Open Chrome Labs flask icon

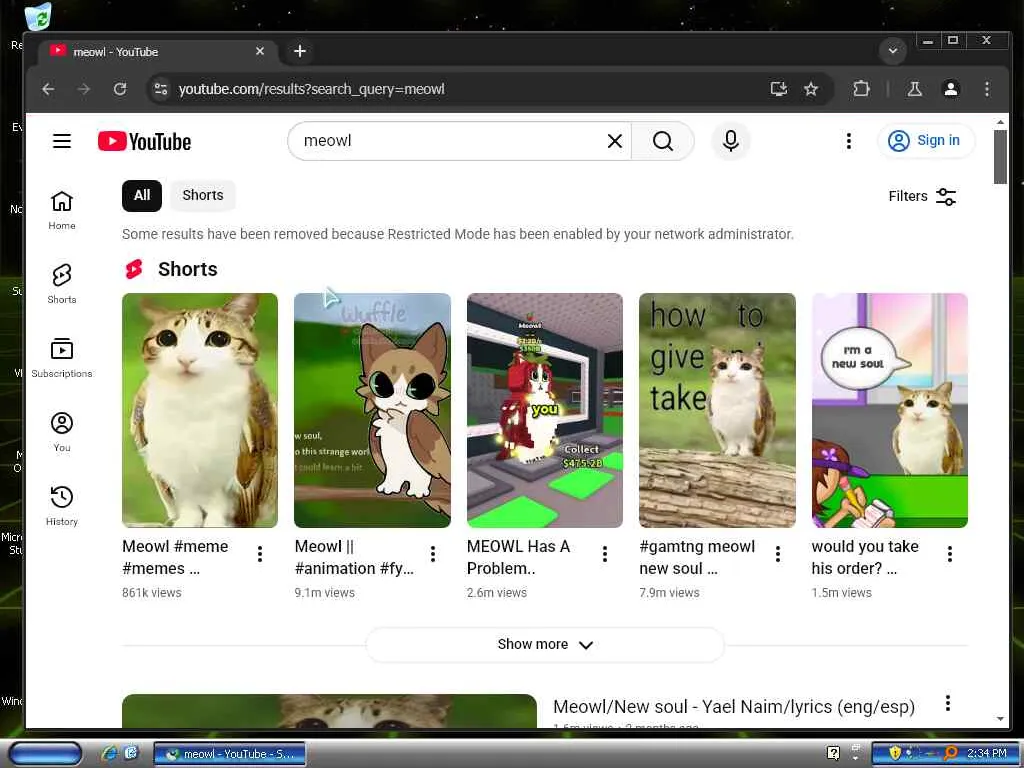tap(914, 89)
